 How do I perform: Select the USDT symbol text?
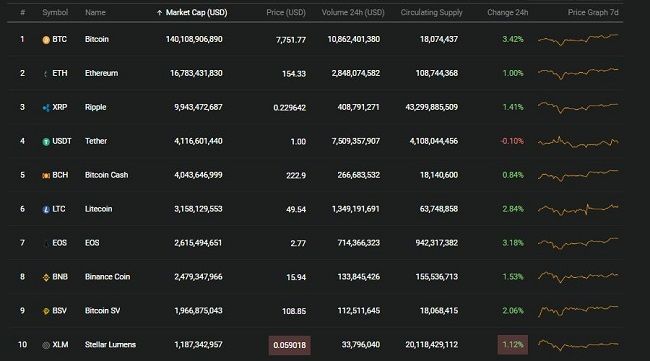[x=62, y=141]
